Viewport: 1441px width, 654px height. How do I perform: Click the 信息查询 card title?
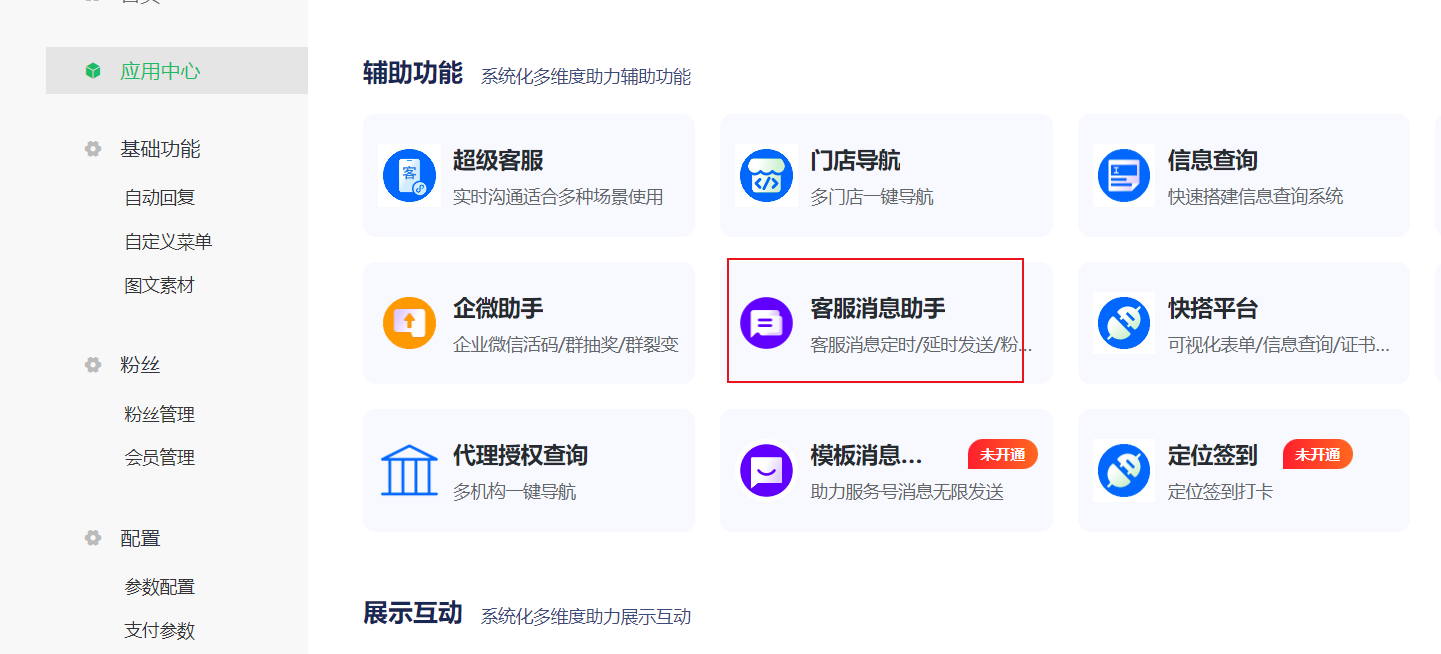tap(1212, 160)
